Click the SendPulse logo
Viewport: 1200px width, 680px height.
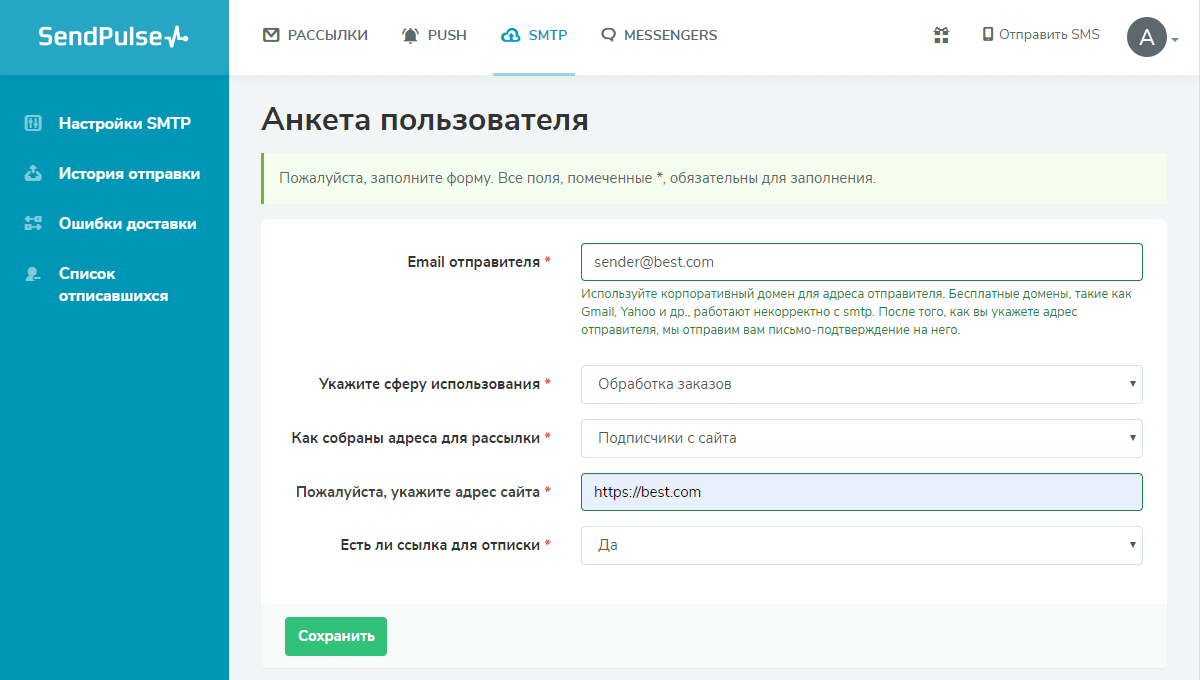(x=113, y=37)
